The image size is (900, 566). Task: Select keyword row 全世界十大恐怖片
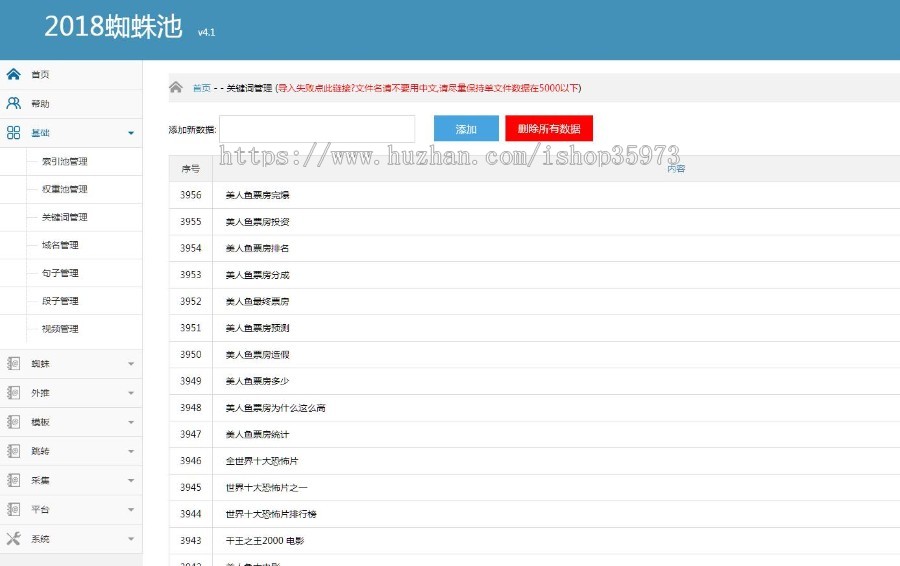point(262,461)
